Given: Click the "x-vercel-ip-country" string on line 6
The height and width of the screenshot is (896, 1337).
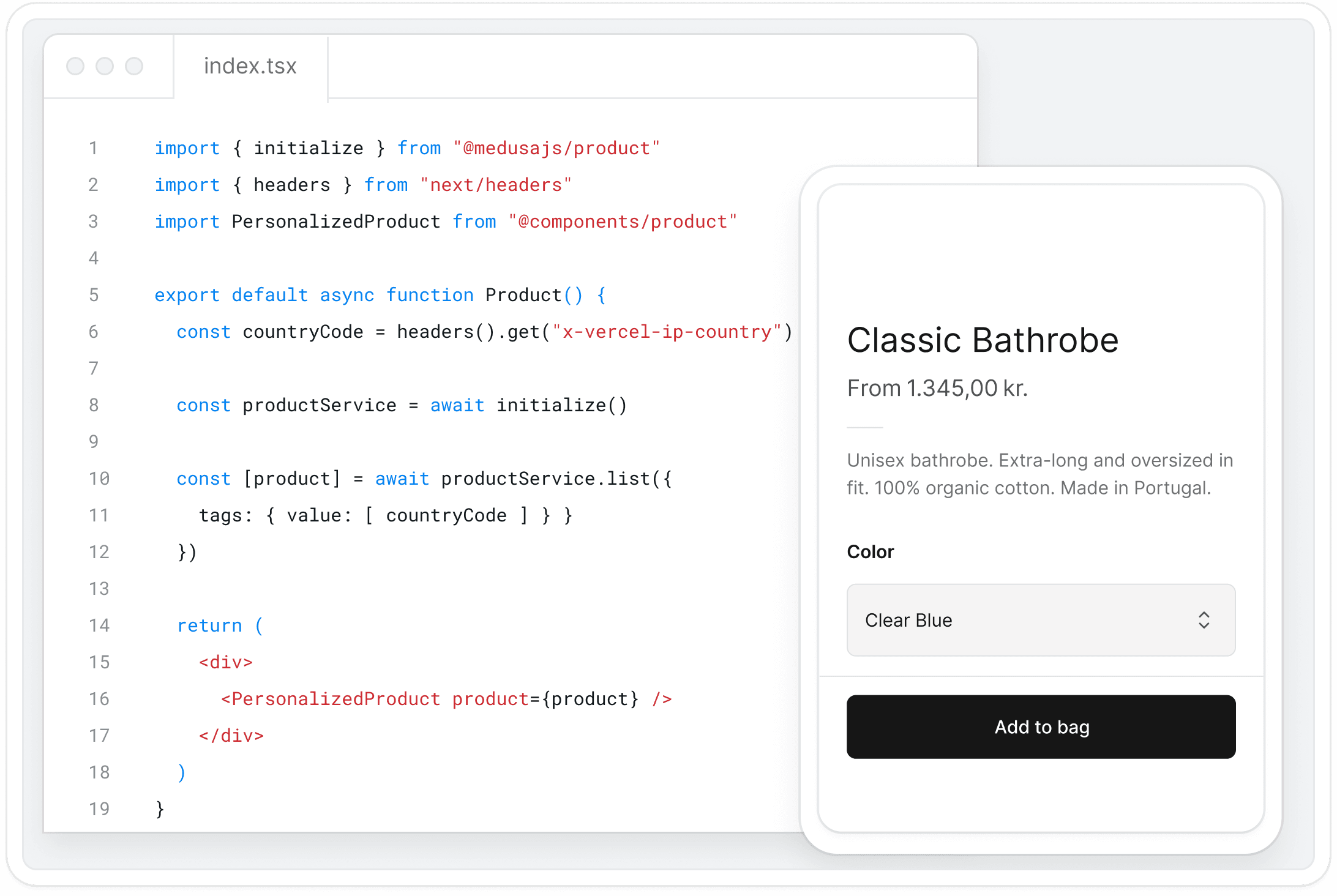Looking at the screenshot, I should tap(667, 332).
